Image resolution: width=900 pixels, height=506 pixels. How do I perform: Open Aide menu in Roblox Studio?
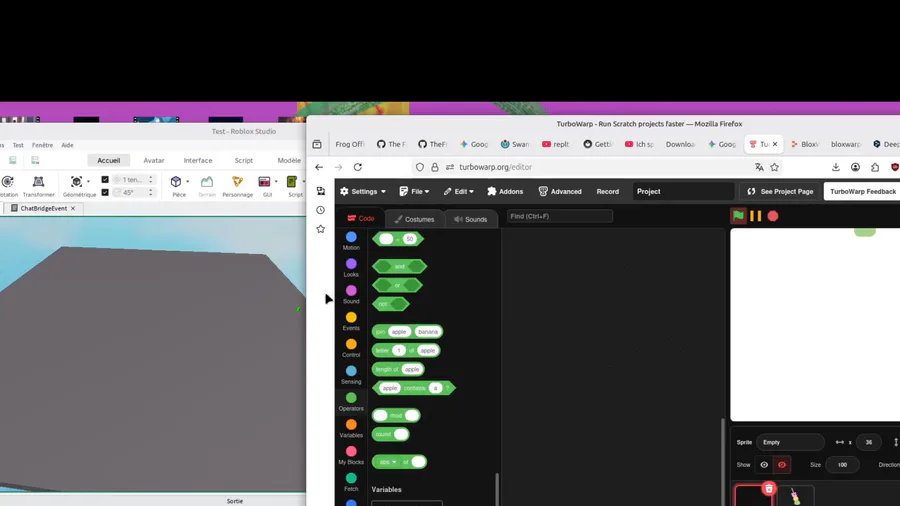coord(67,145)
